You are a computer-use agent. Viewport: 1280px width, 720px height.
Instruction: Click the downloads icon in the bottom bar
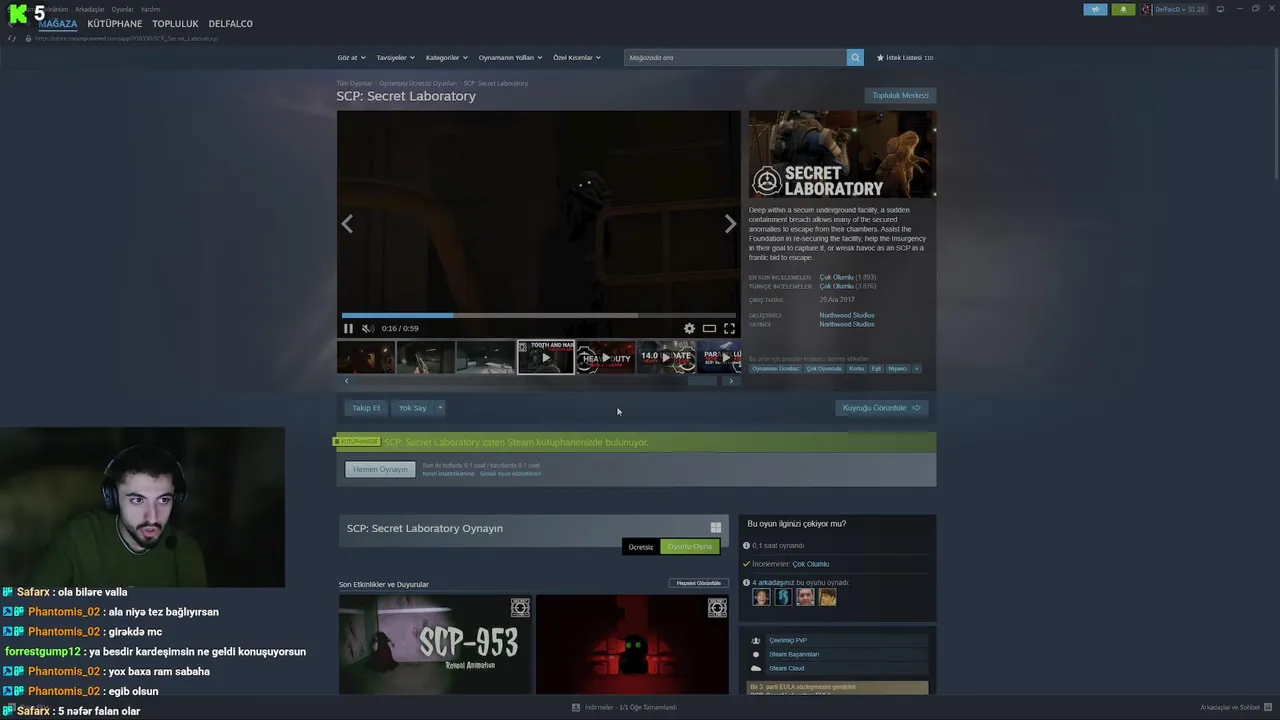pyautogui.click(x=576, y=707)
